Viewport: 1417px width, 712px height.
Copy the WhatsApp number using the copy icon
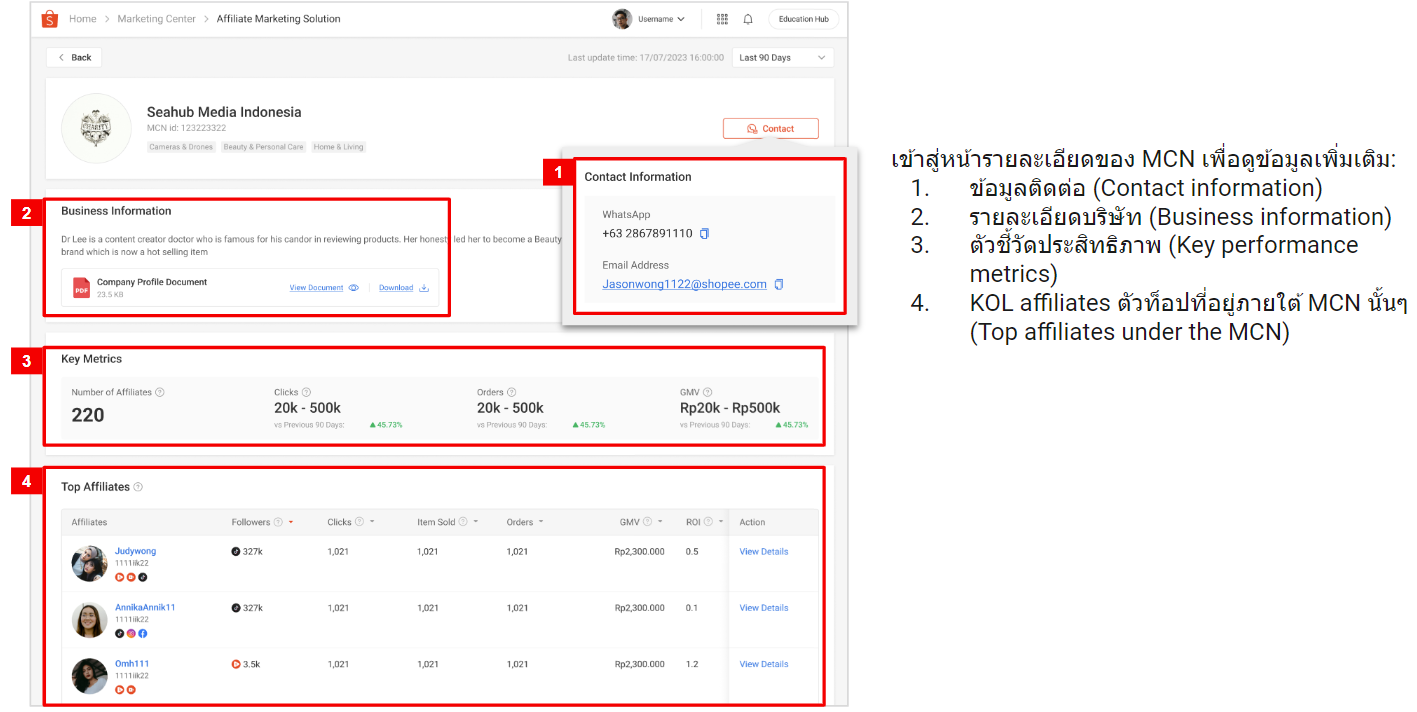(706, 232)
